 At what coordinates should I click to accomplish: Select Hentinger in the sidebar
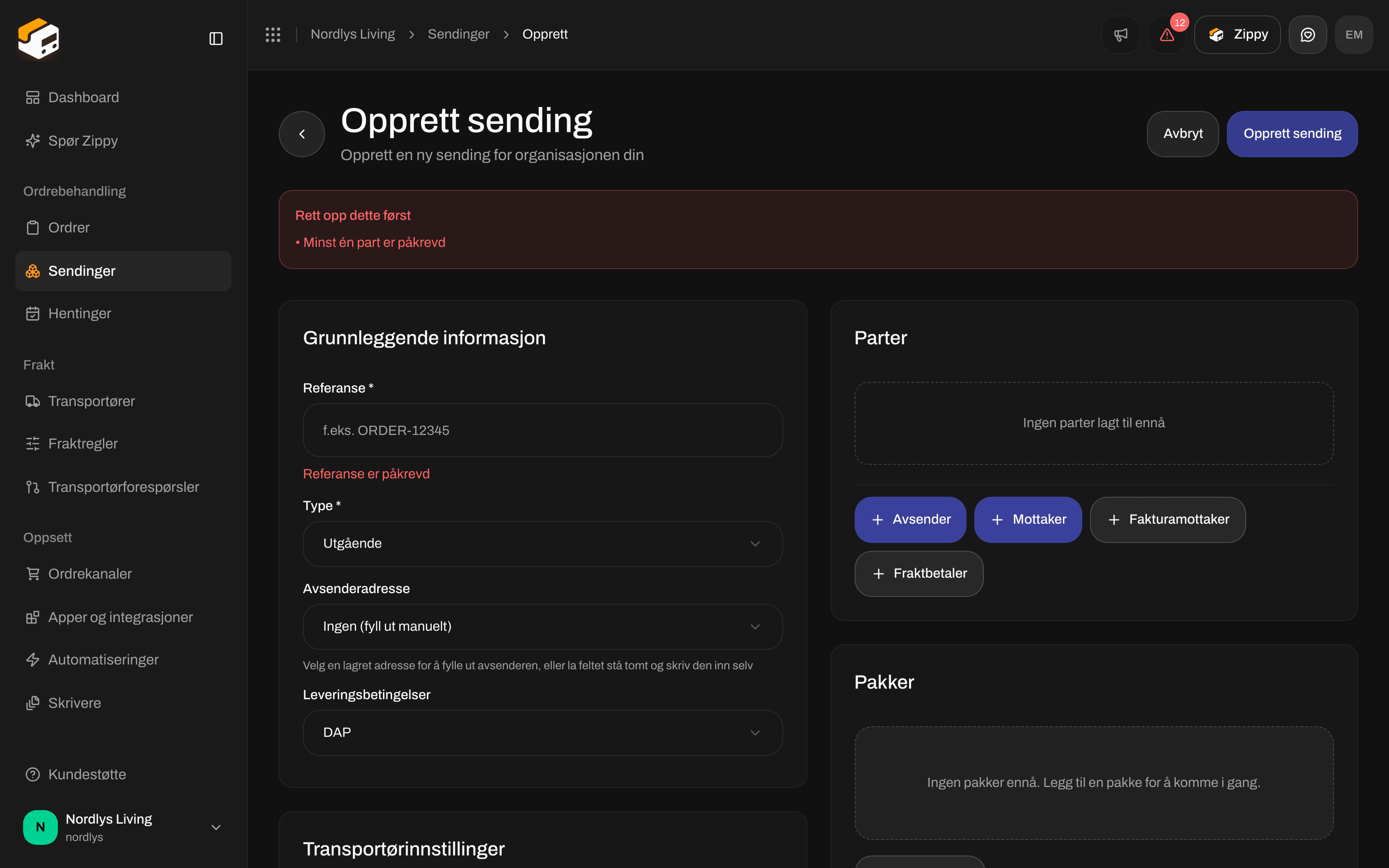[x=123, y=313]
